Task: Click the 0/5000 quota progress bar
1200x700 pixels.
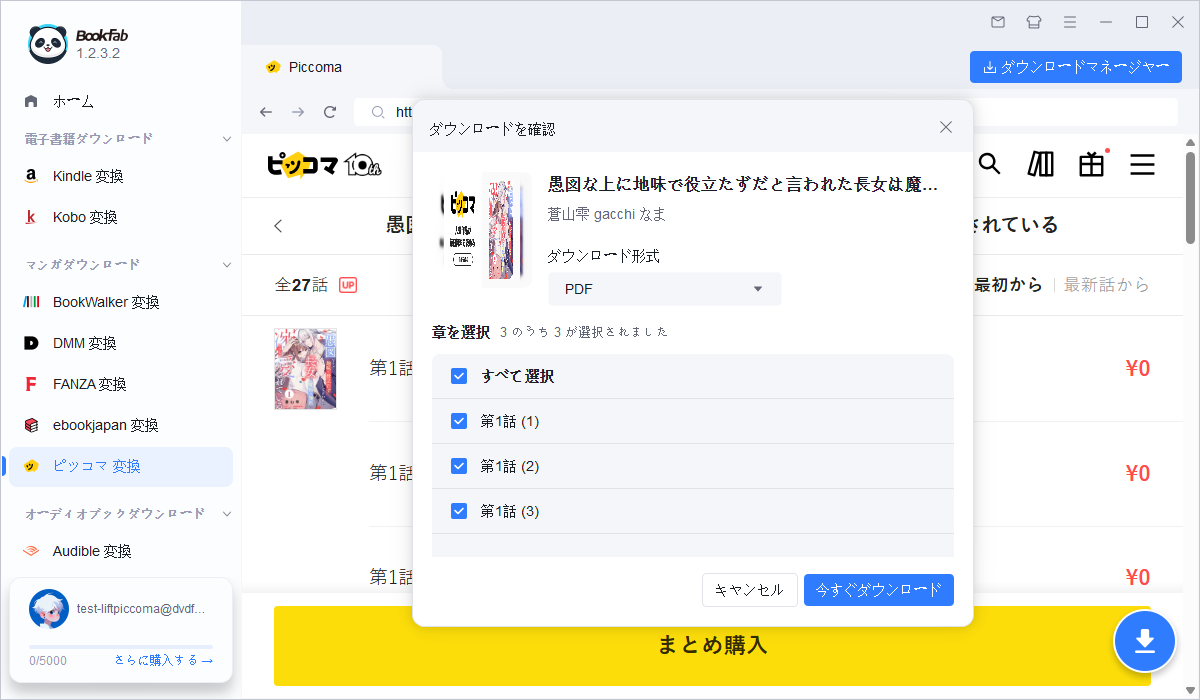Action: 120,647
